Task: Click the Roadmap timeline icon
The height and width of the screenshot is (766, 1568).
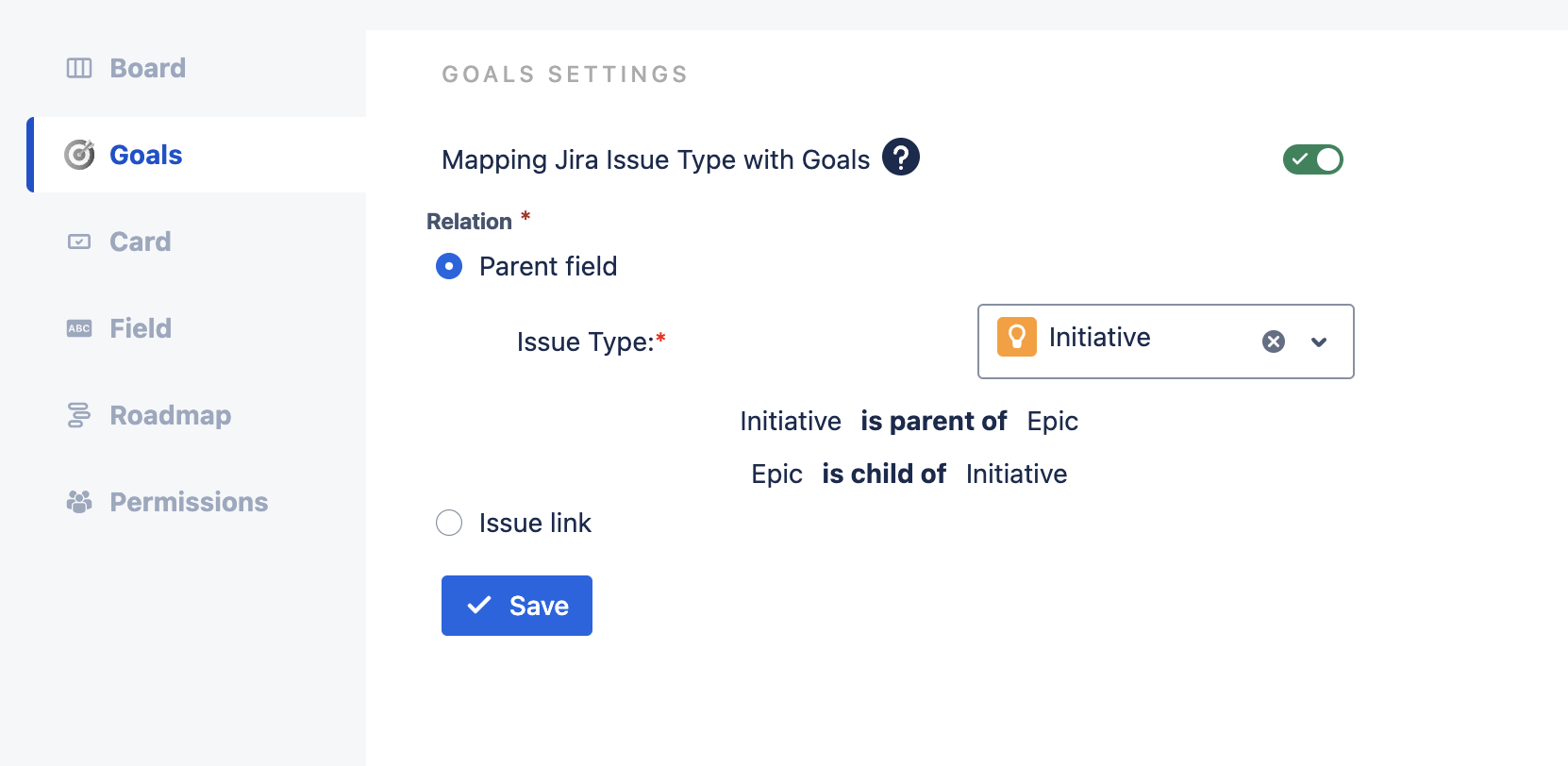Action: (79, 415)
